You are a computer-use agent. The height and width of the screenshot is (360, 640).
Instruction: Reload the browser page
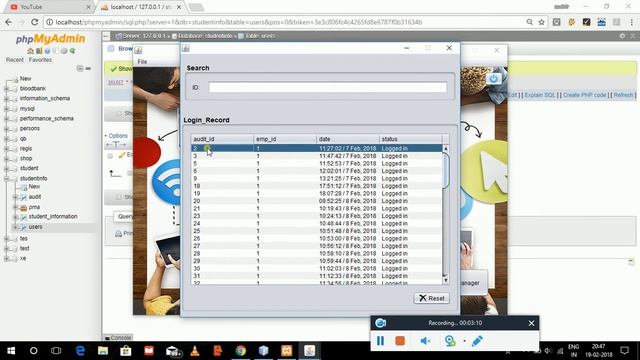(x=35, y=22)
